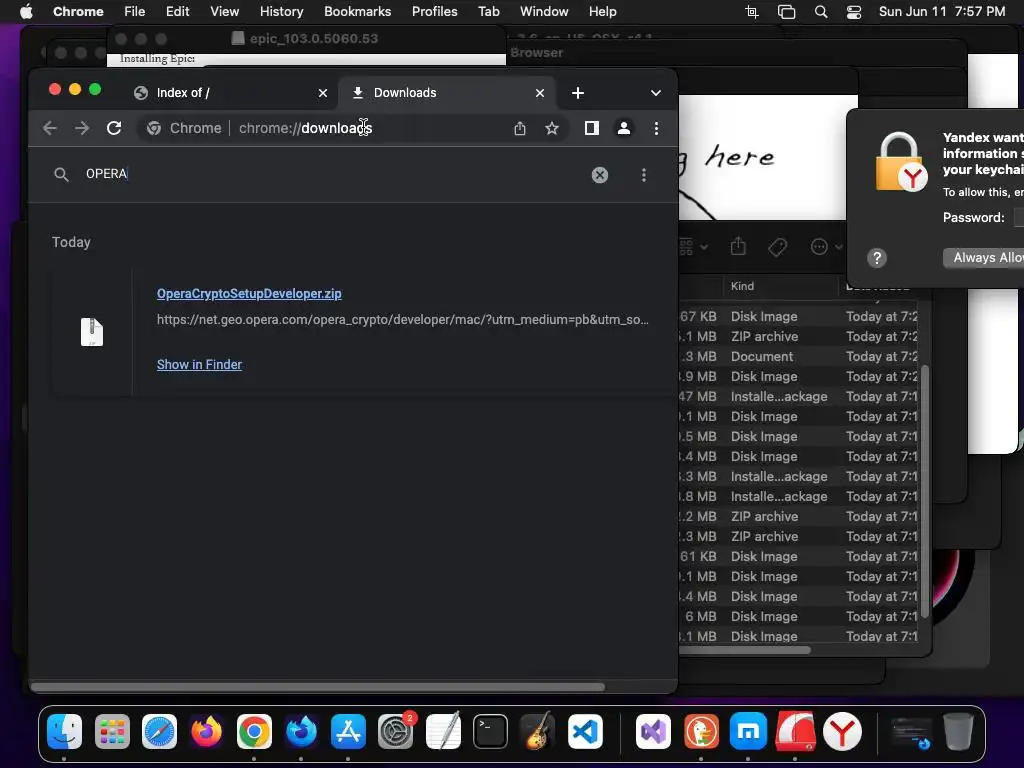
Task: Open the History menu
Action: click(x=281, y=11)
